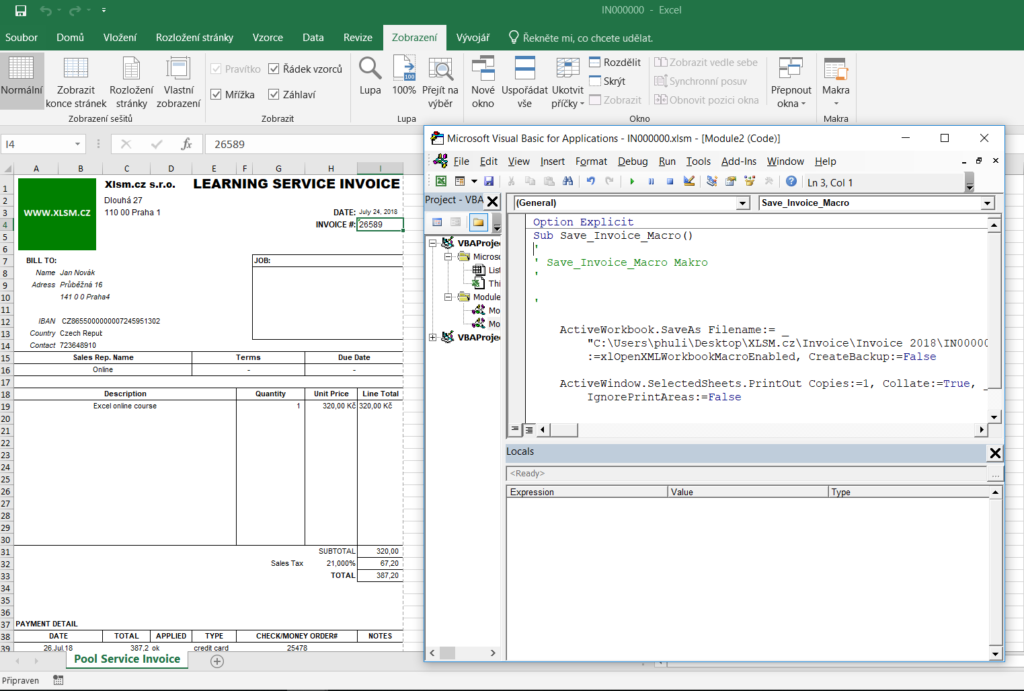Click the VBA help question mark icon
1024x691 pixels.
coord(791,182)
